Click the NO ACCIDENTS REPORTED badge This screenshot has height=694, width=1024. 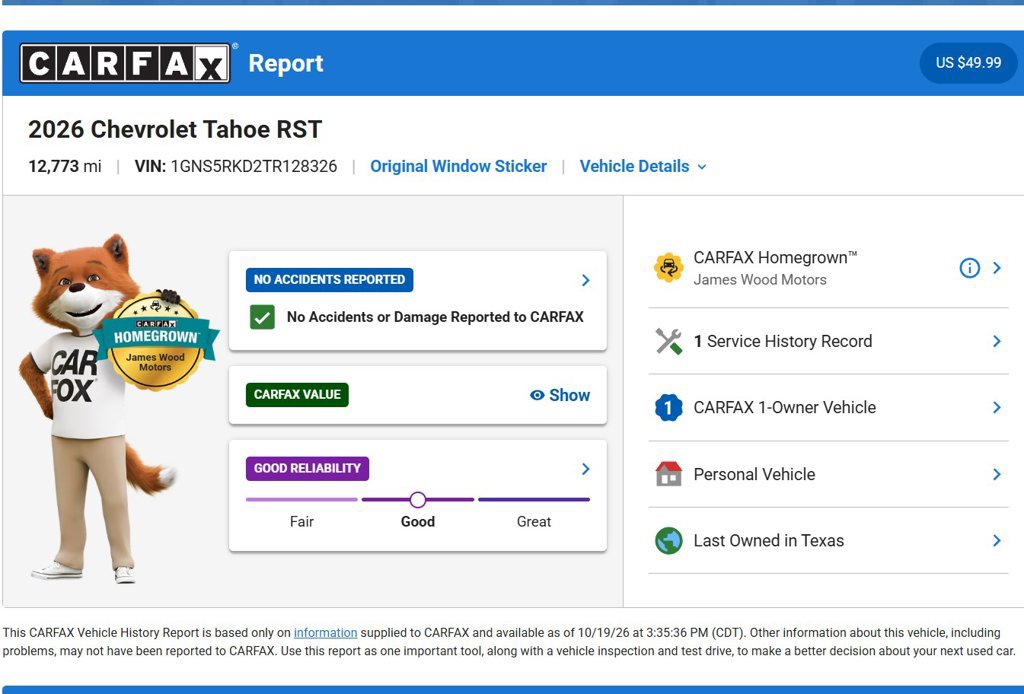click(329, 279)
